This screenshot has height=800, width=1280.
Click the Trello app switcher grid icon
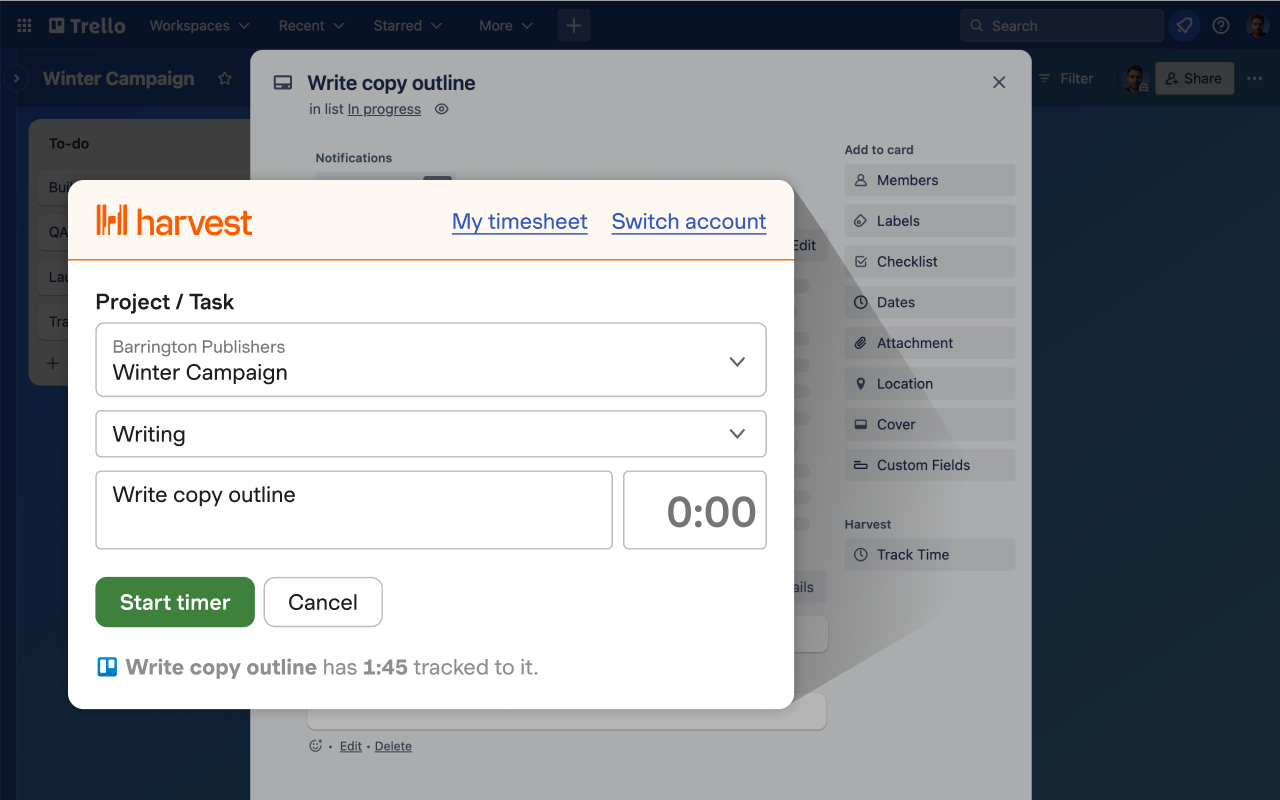(x=24, y=26)
